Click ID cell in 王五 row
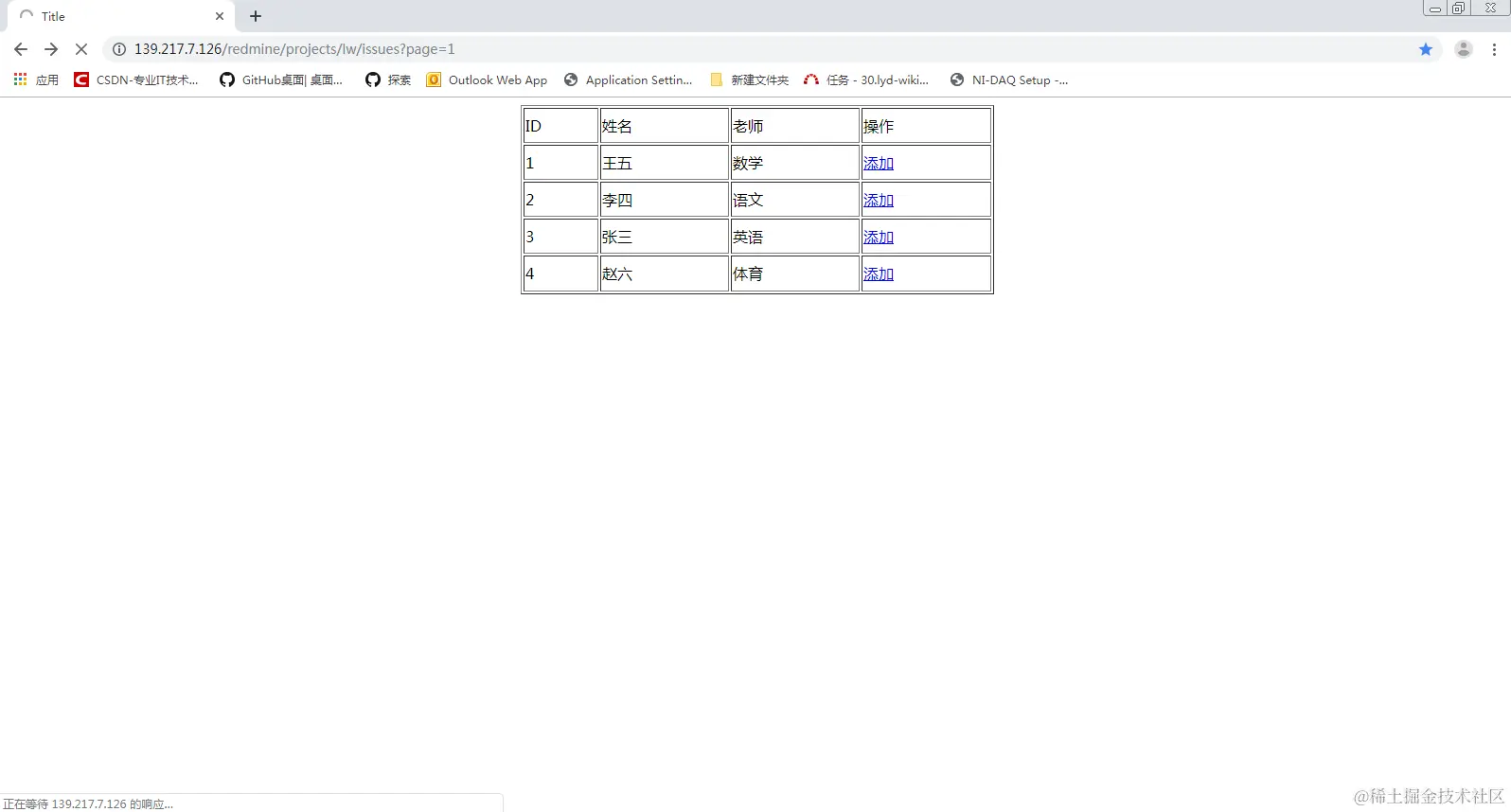Screen dimensions: 1511x812 coord(560,163)
